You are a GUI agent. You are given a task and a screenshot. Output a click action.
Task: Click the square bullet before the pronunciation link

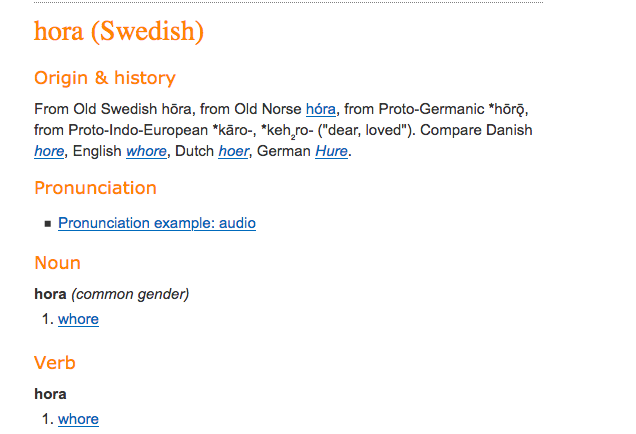click(x=47, y=224)
